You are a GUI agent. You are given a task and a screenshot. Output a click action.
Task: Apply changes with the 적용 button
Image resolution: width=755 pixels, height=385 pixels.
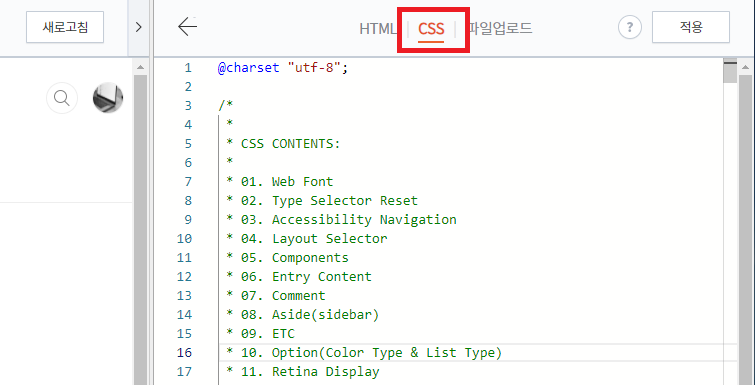click(x=691, y=27)
